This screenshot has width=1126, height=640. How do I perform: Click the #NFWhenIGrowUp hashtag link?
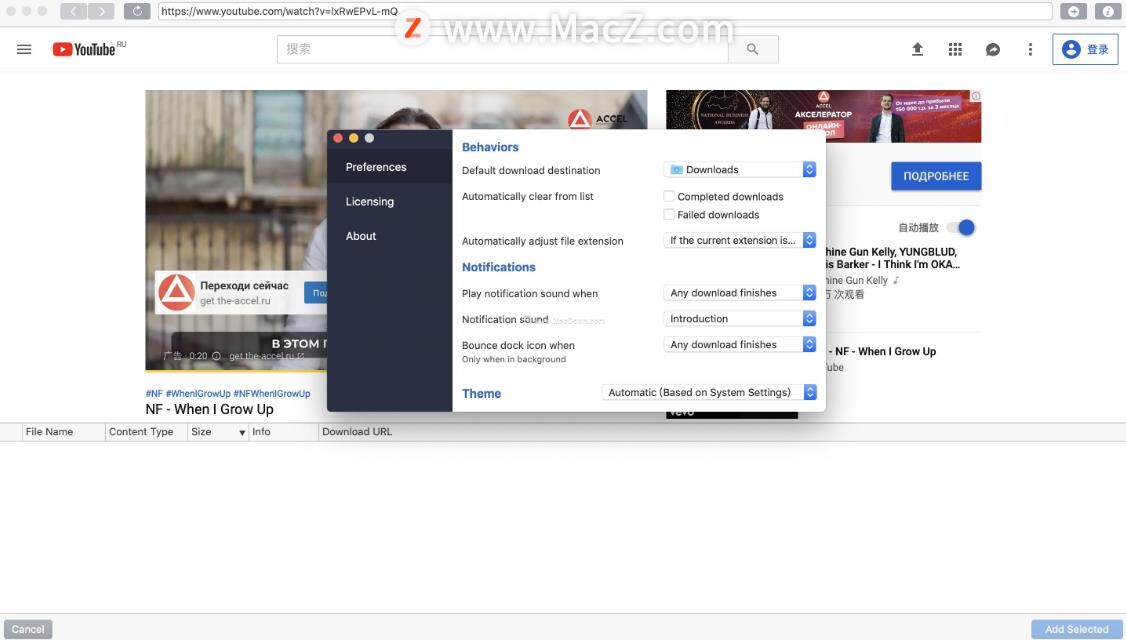272,394
